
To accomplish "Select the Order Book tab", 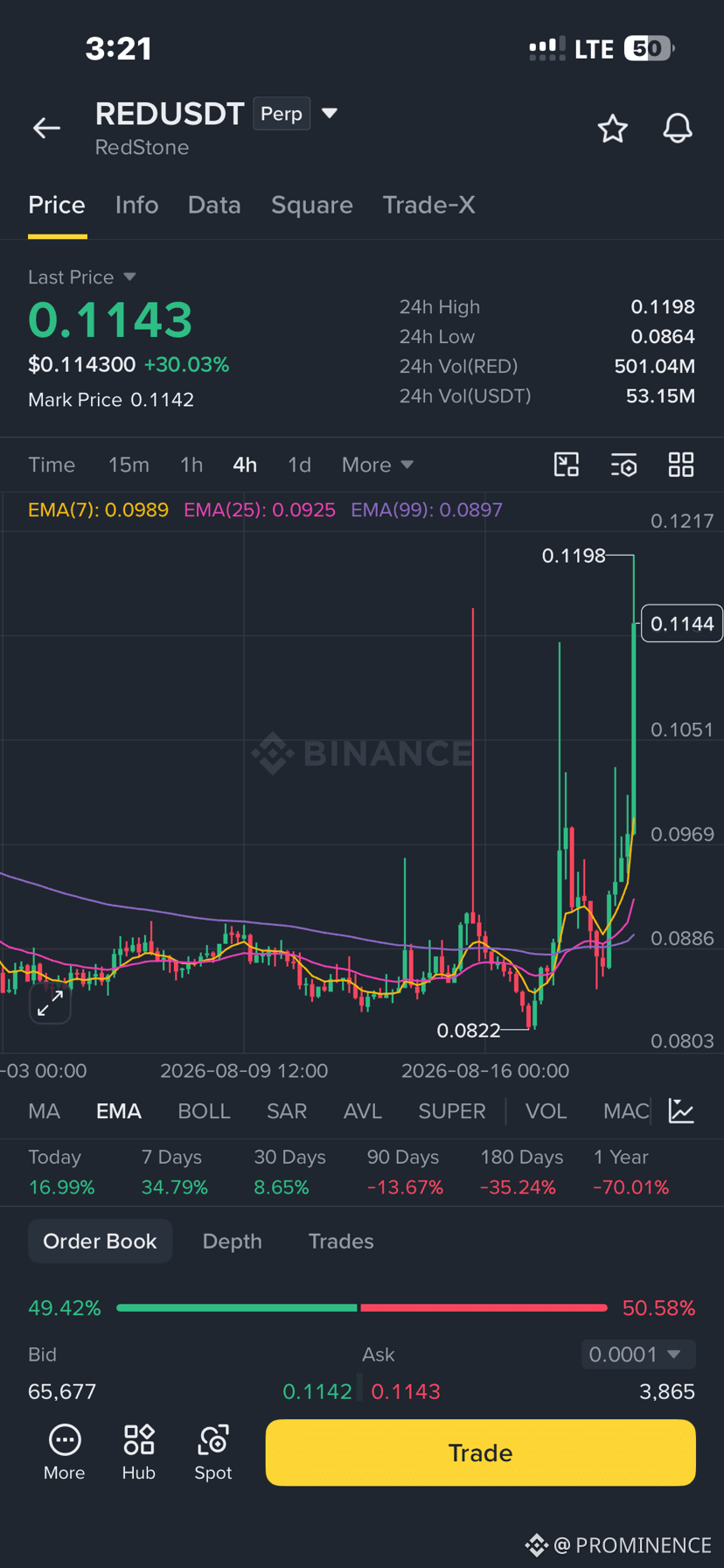I will click(x=100, y=1241).
